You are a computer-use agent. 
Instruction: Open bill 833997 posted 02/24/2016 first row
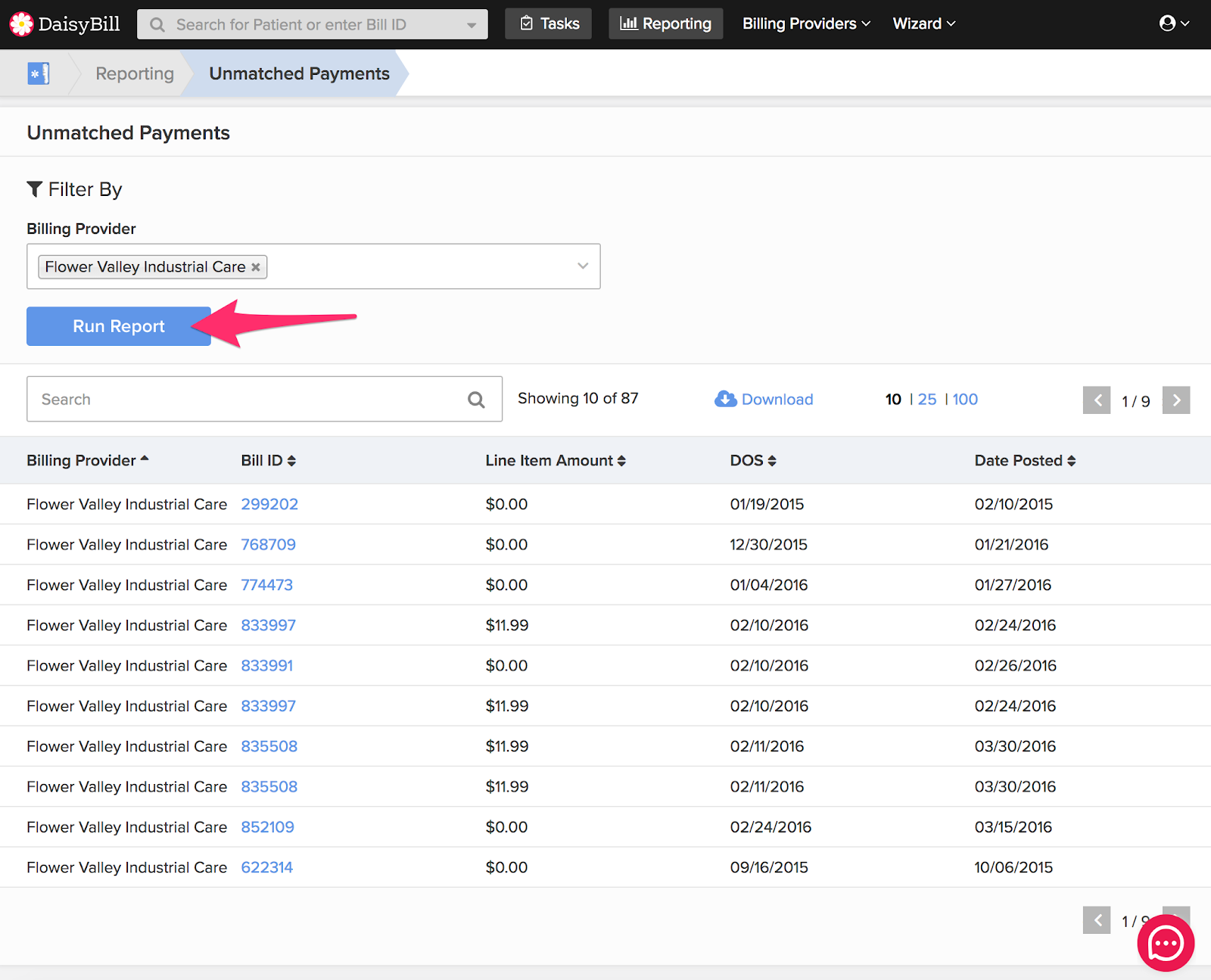(268, 625)
